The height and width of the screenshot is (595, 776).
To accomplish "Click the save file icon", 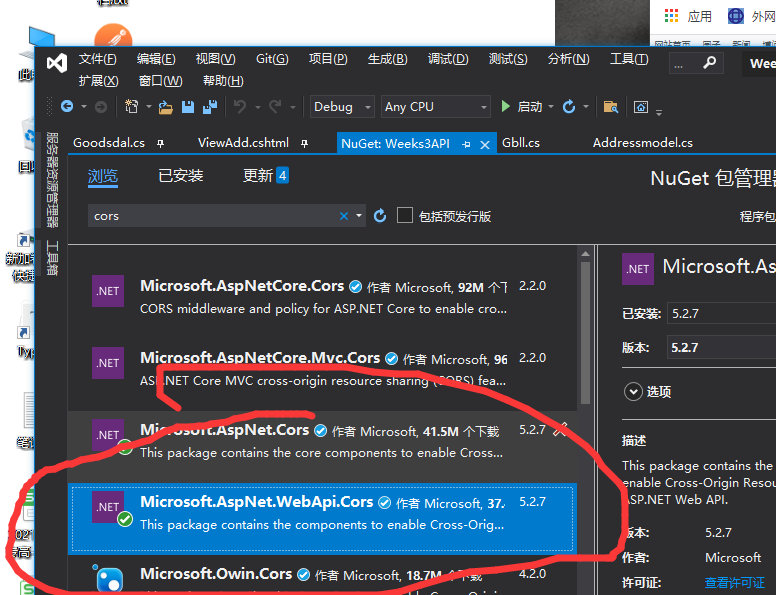I will click(x=188, y=107).
